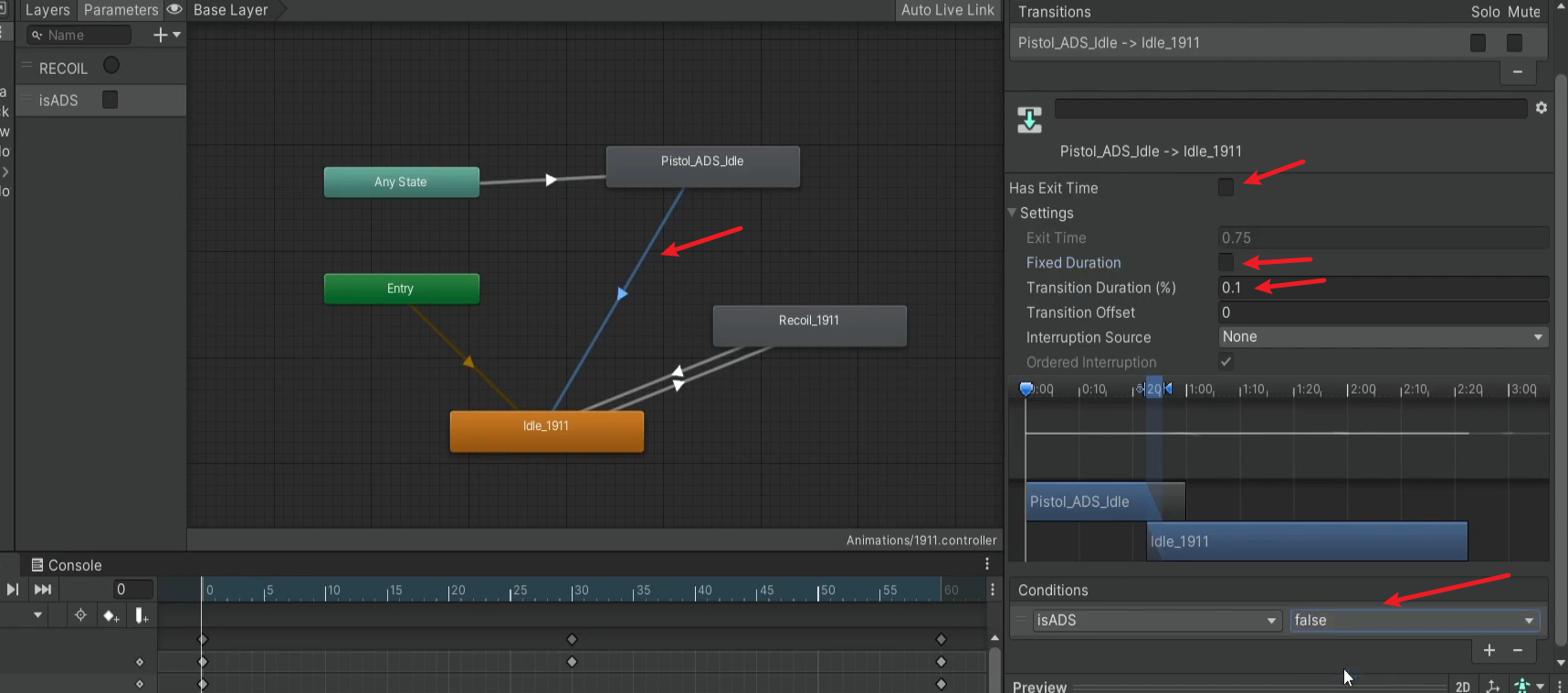Click the add keyframe icon
1568x693 pixels.
pyautogui.click(x=111, y=616)
